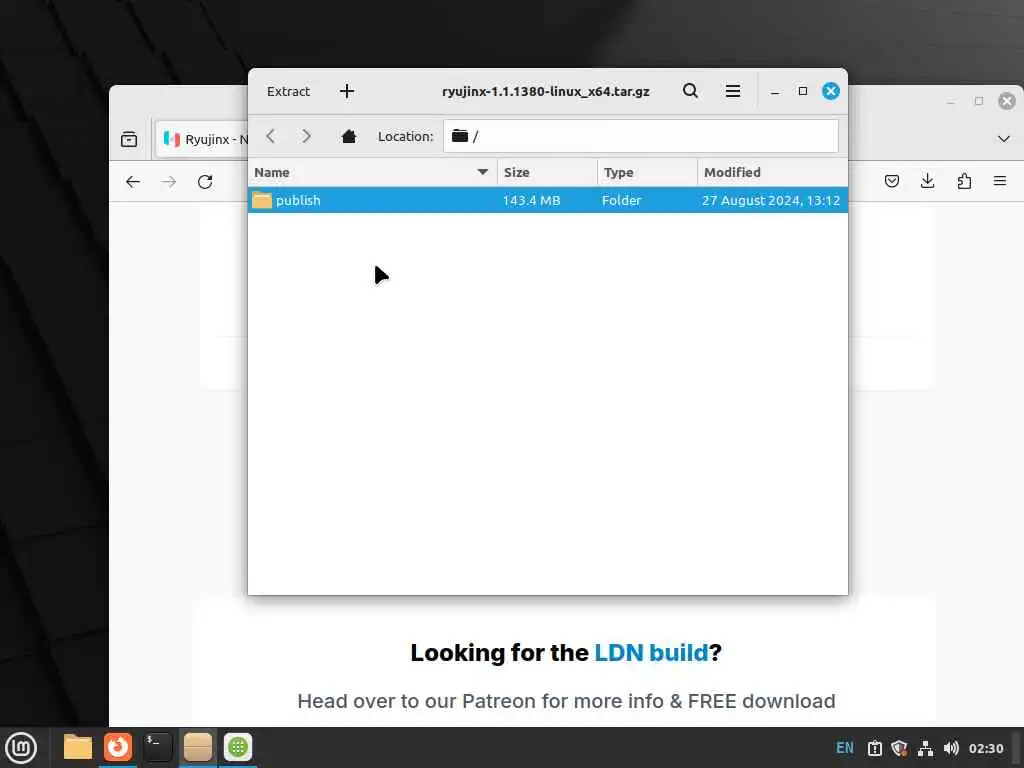Open Files from the taskbar
Viewport: 1024px width, 768px height.
(78, 747)
